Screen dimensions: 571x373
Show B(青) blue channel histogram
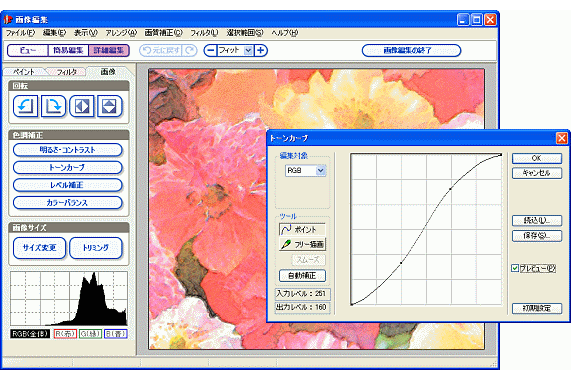tap(115, 334)
